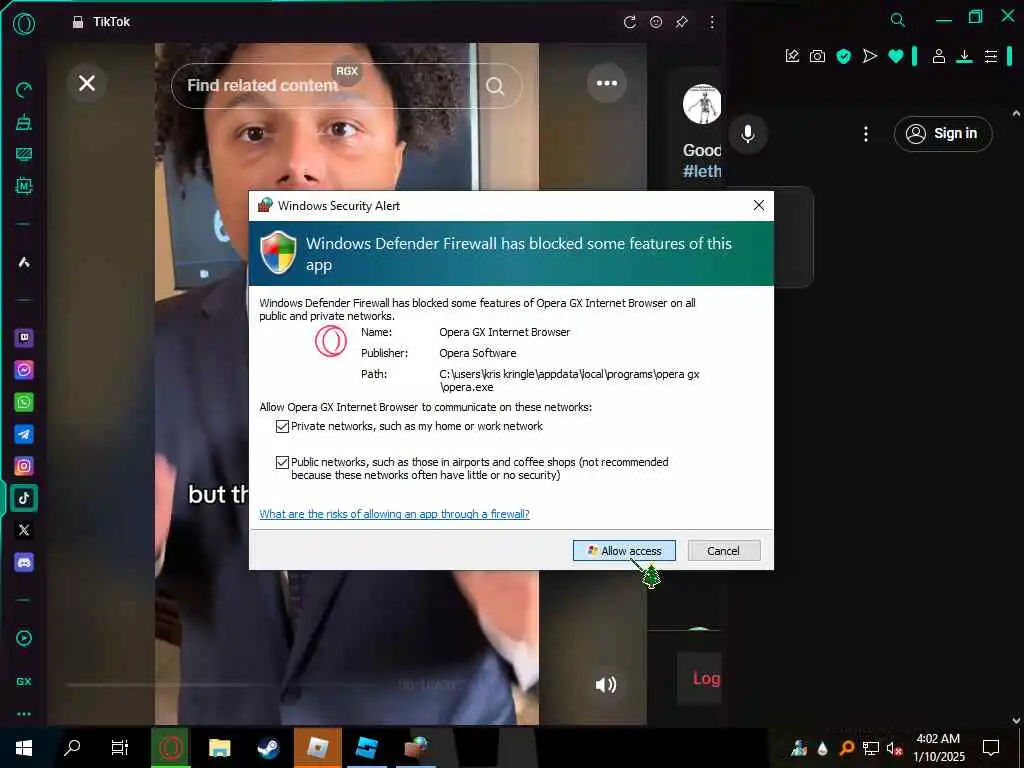Click the page vertical scrollbar down arrow
The height and width of the screenshot is (768, 1024).
click(1016, 720)
